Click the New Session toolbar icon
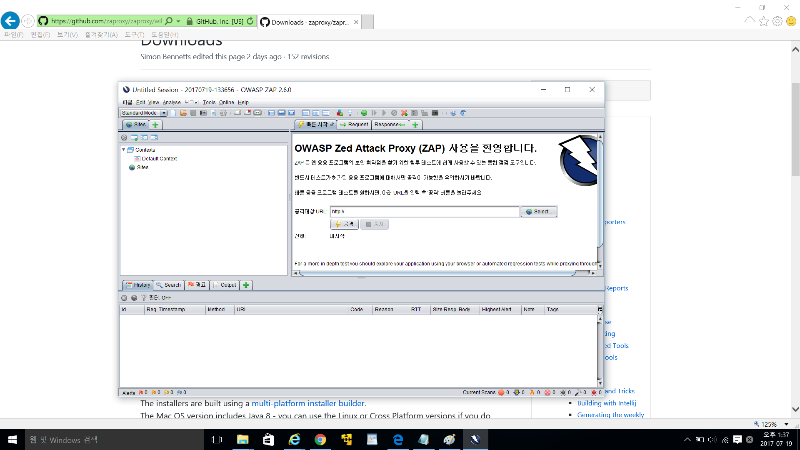Screen dimensions: 800x450 pyautogui.click(x=173, y=113)
